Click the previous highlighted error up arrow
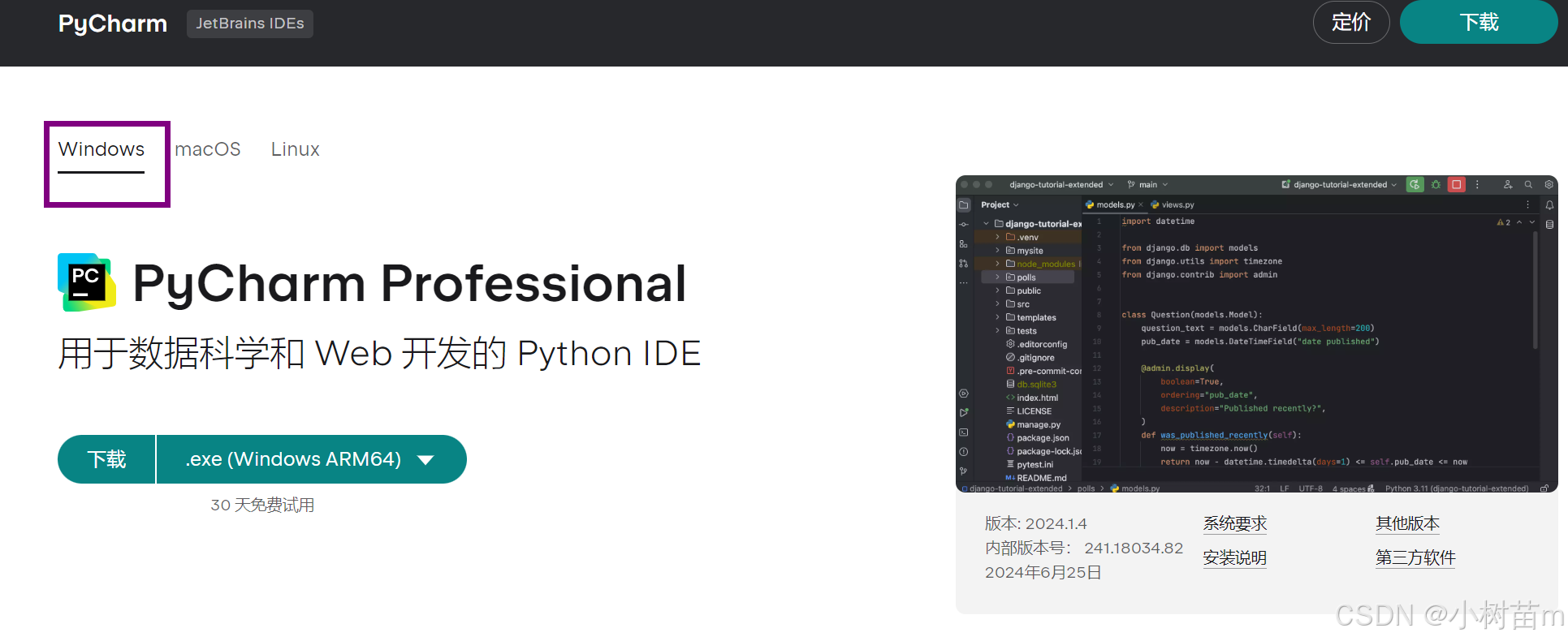 click(x=1519, y=222)
